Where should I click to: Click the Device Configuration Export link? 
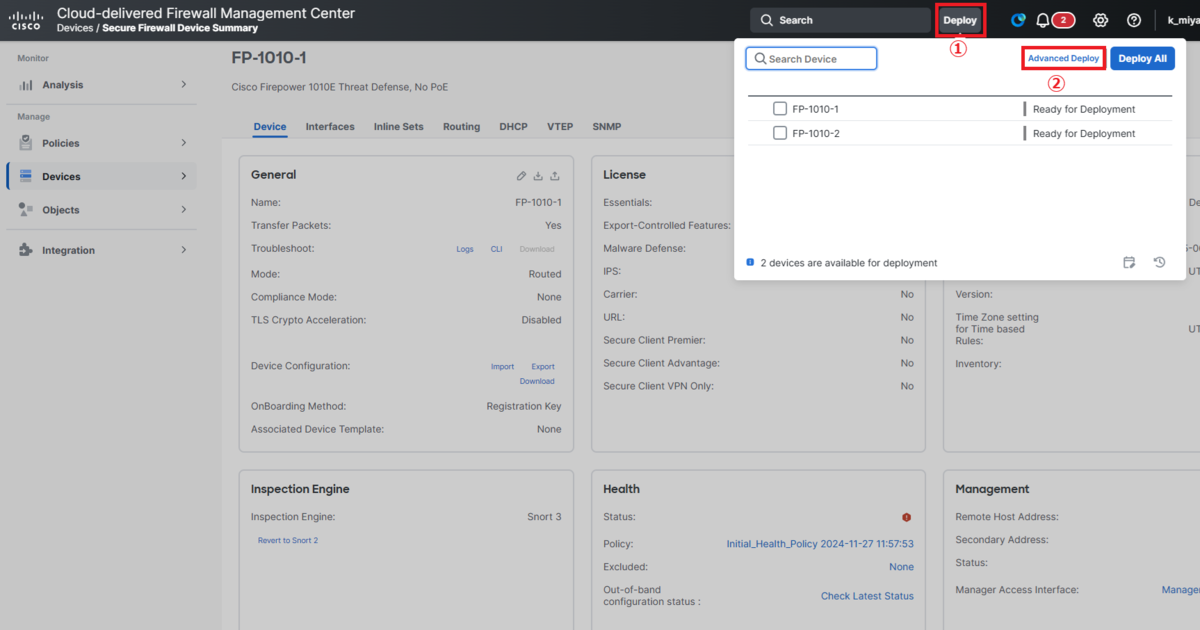[543, 367]
